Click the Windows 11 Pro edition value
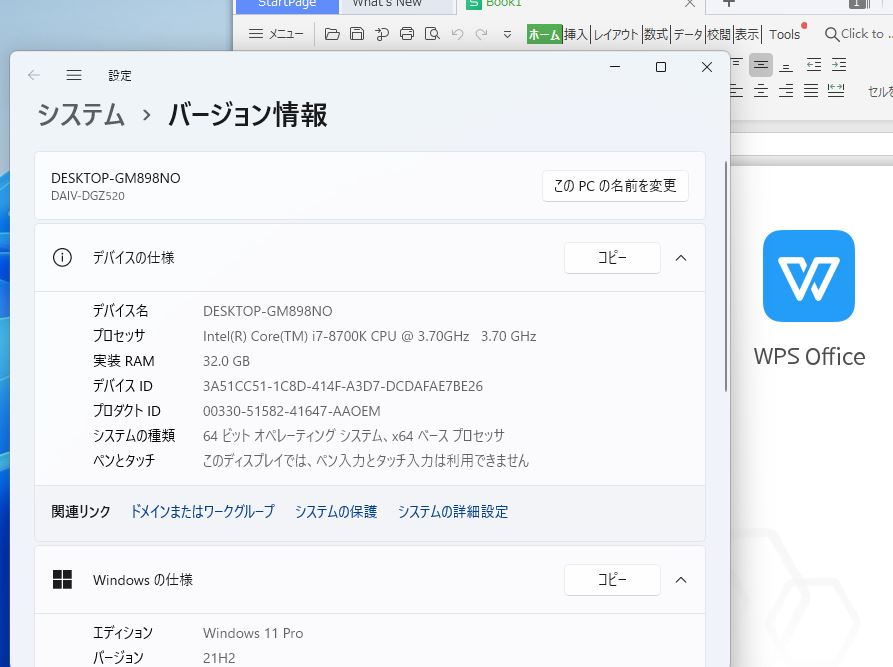Image resolution: width=893 pixels, height=667 pixels. tap(253, 633)
